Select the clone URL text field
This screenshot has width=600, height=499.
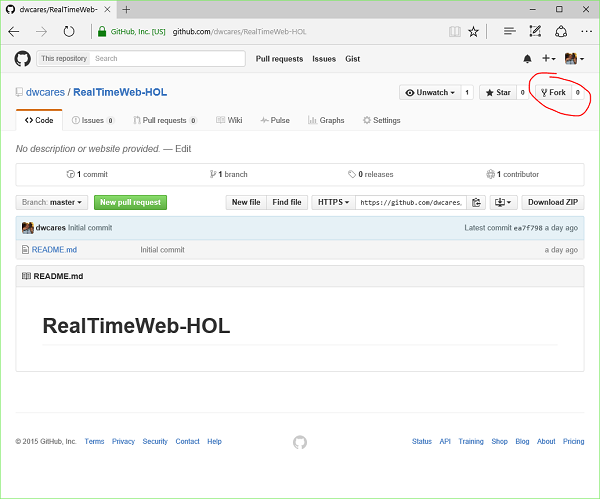[x=411, y=202]
